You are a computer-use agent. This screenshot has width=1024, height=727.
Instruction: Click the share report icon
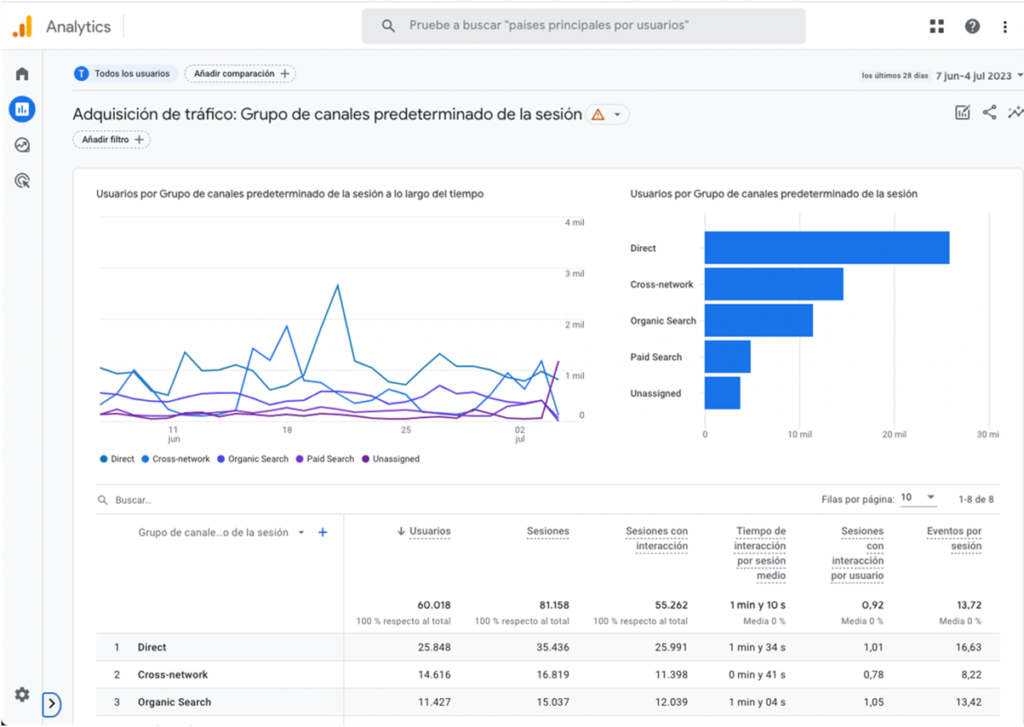pyautogui.click(x=989, y=113)
